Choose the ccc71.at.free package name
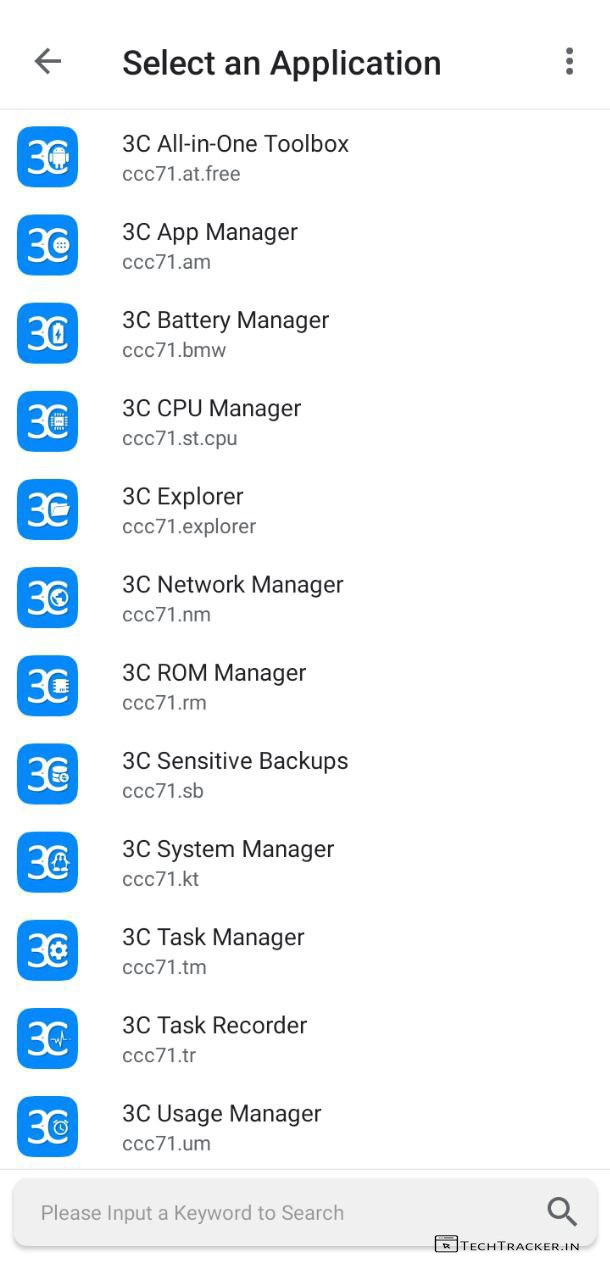The image size is (610, 1280). point(181,174)
